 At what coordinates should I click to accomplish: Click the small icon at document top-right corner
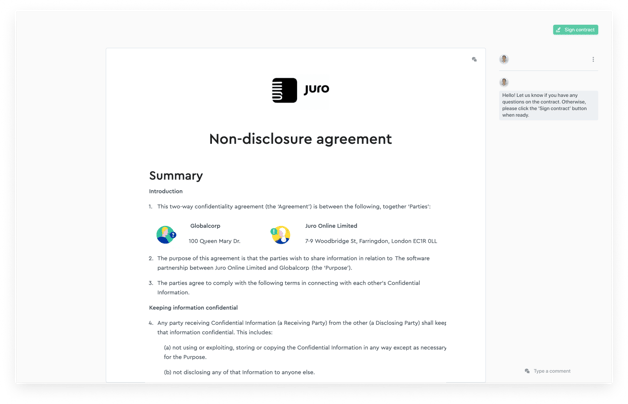[474, 60]
